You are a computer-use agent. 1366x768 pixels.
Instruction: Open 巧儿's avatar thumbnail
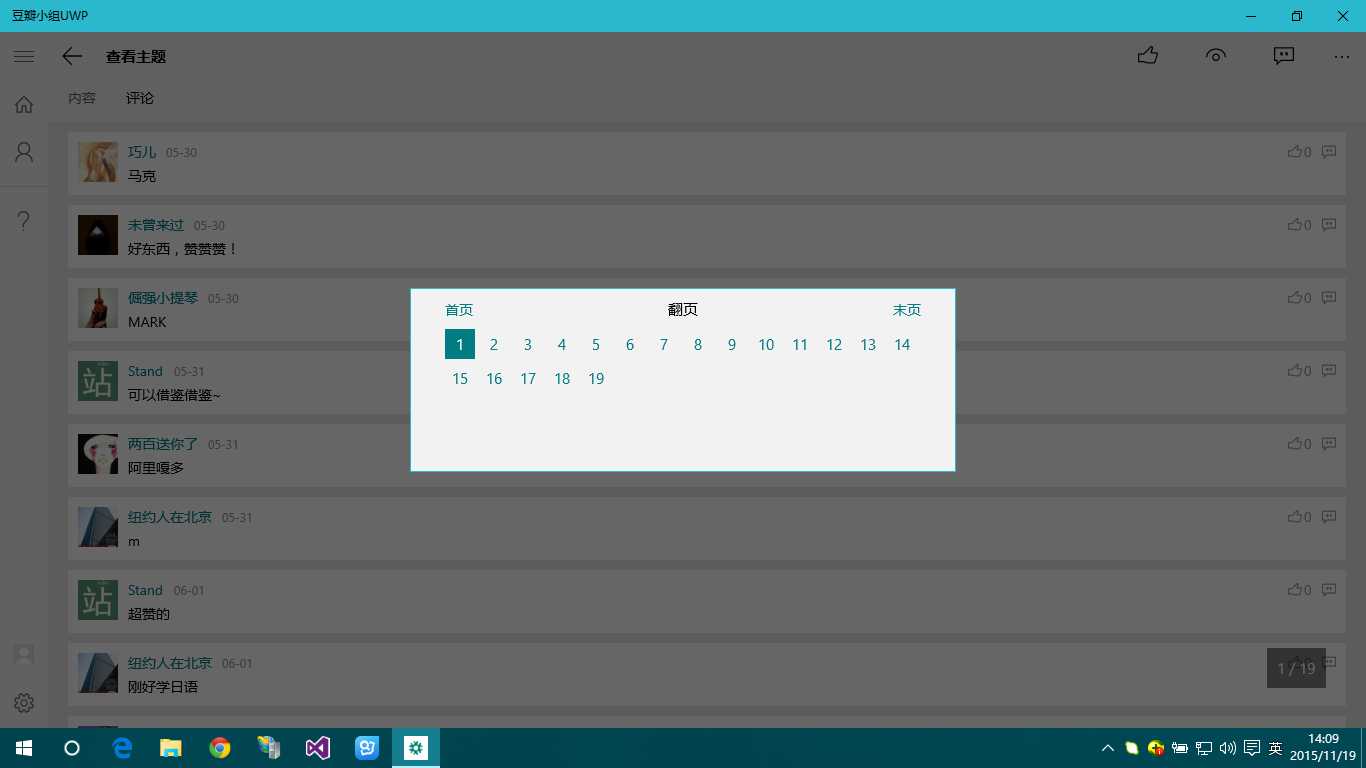98,162
